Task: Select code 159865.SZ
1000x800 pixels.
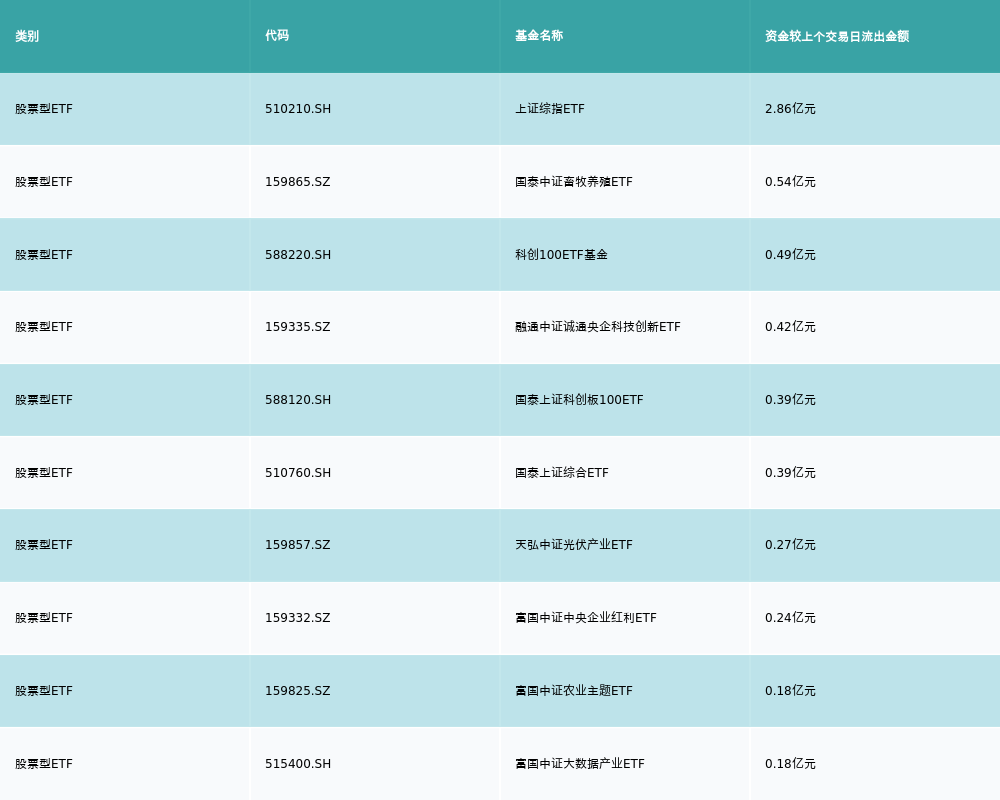Action: tap(298, 182)
